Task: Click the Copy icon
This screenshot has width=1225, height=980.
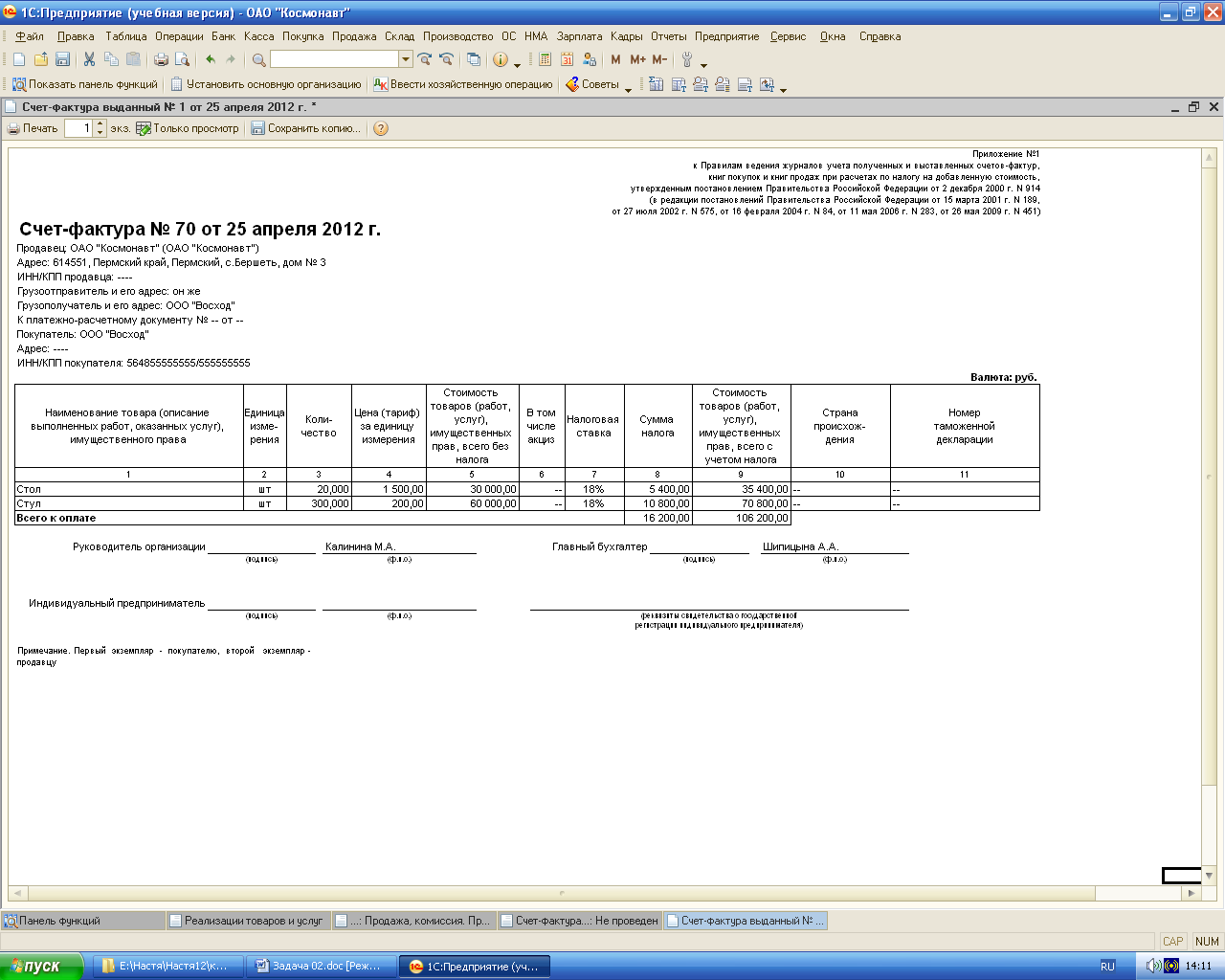Action: (111, 59)
